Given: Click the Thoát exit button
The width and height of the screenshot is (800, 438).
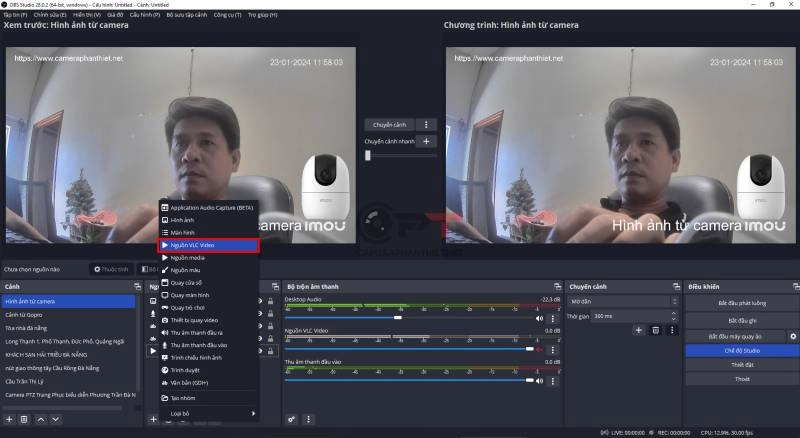Looking at the screenshot, I should pos(742,379).
